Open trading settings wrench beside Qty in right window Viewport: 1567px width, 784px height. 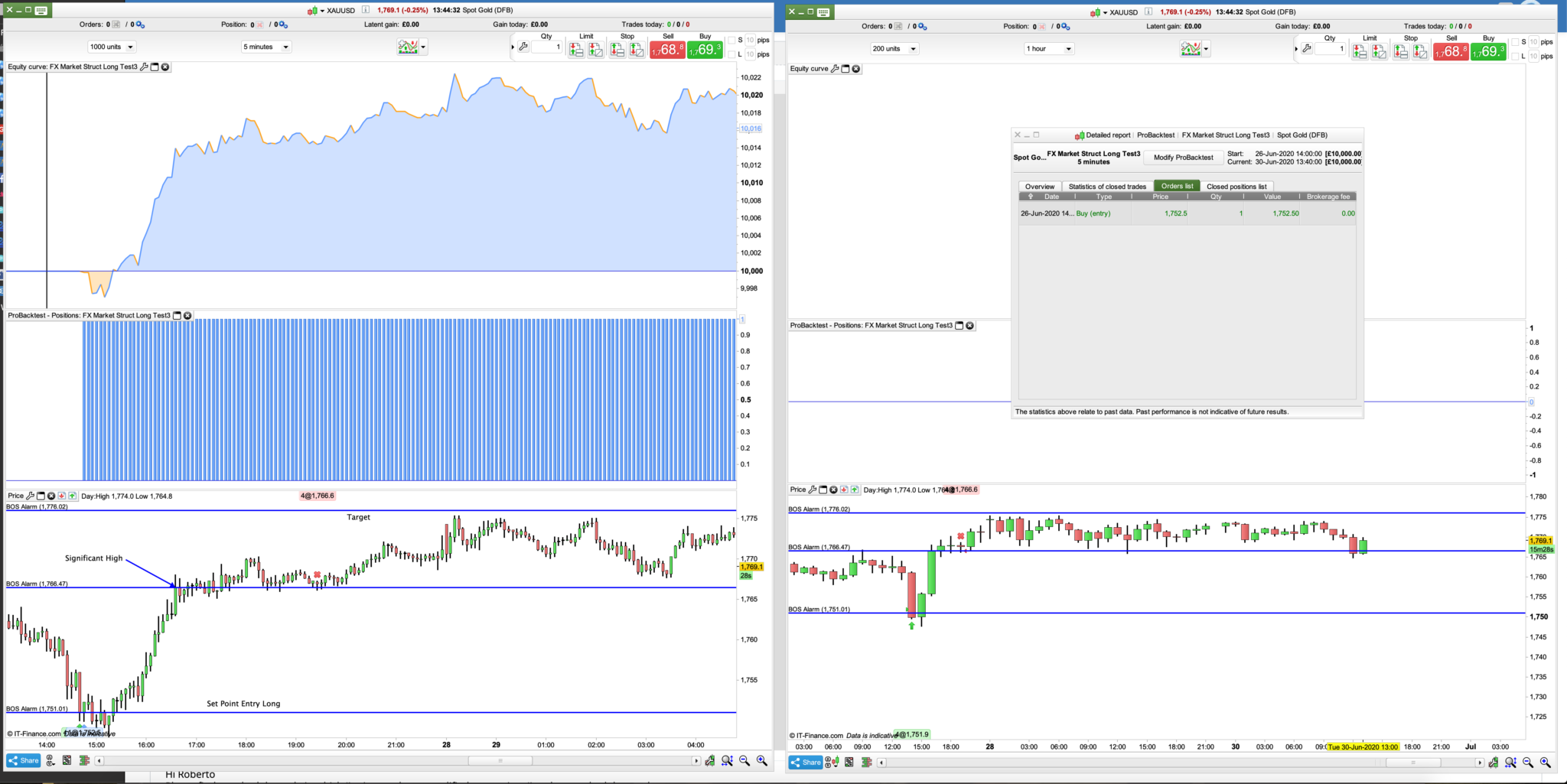tap(1307, 49)
